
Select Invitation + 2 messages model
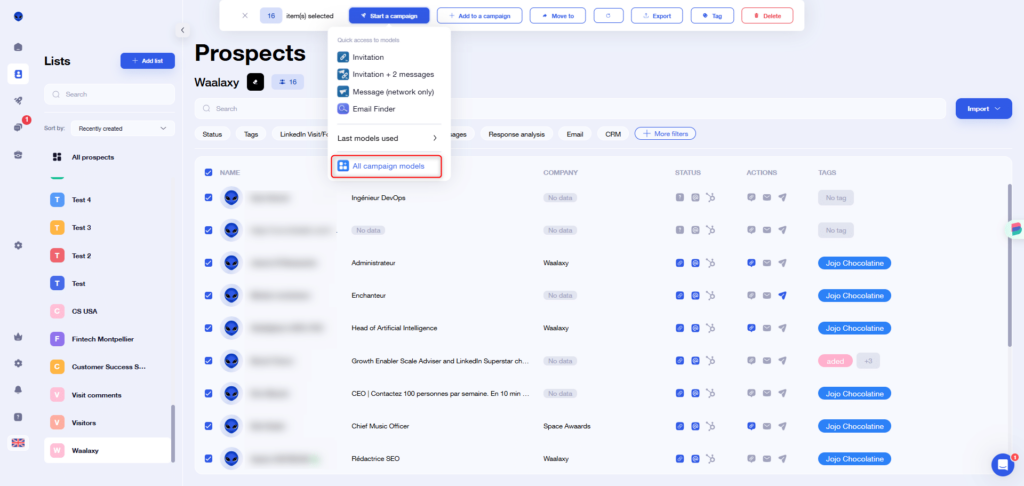click(x=388, y=74)
